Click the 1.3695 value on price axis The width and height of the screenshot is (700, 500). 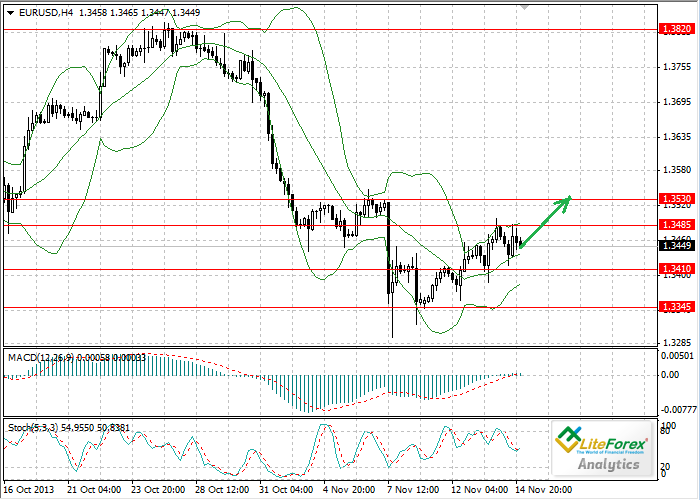677,102
